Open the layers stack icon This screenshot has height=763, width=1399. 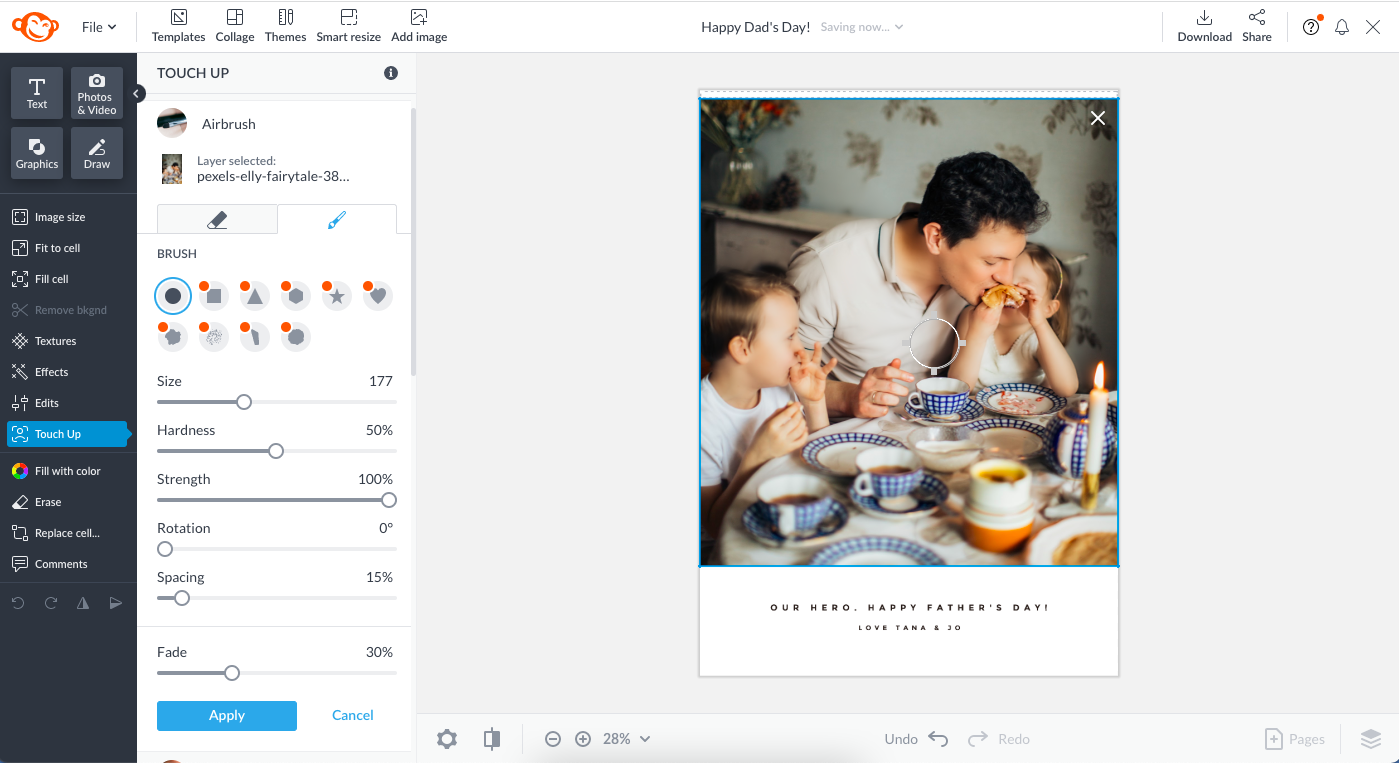point(1370,739)
